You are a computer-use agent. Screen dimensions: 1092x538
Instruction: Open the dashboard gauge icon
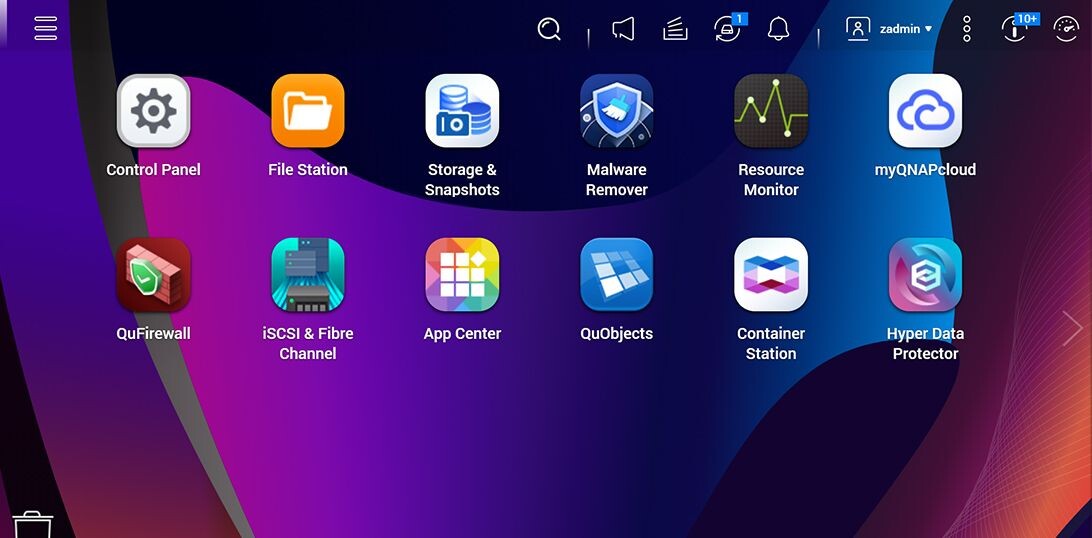coord(1066,29)
